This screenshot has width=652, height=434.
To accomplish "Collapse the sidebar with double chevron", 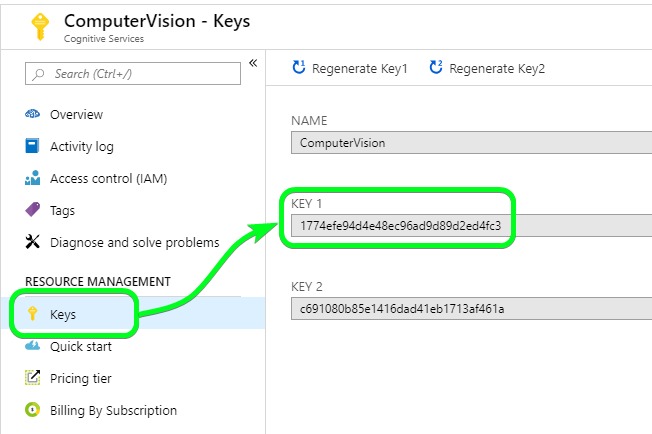I will pos(253,63).
